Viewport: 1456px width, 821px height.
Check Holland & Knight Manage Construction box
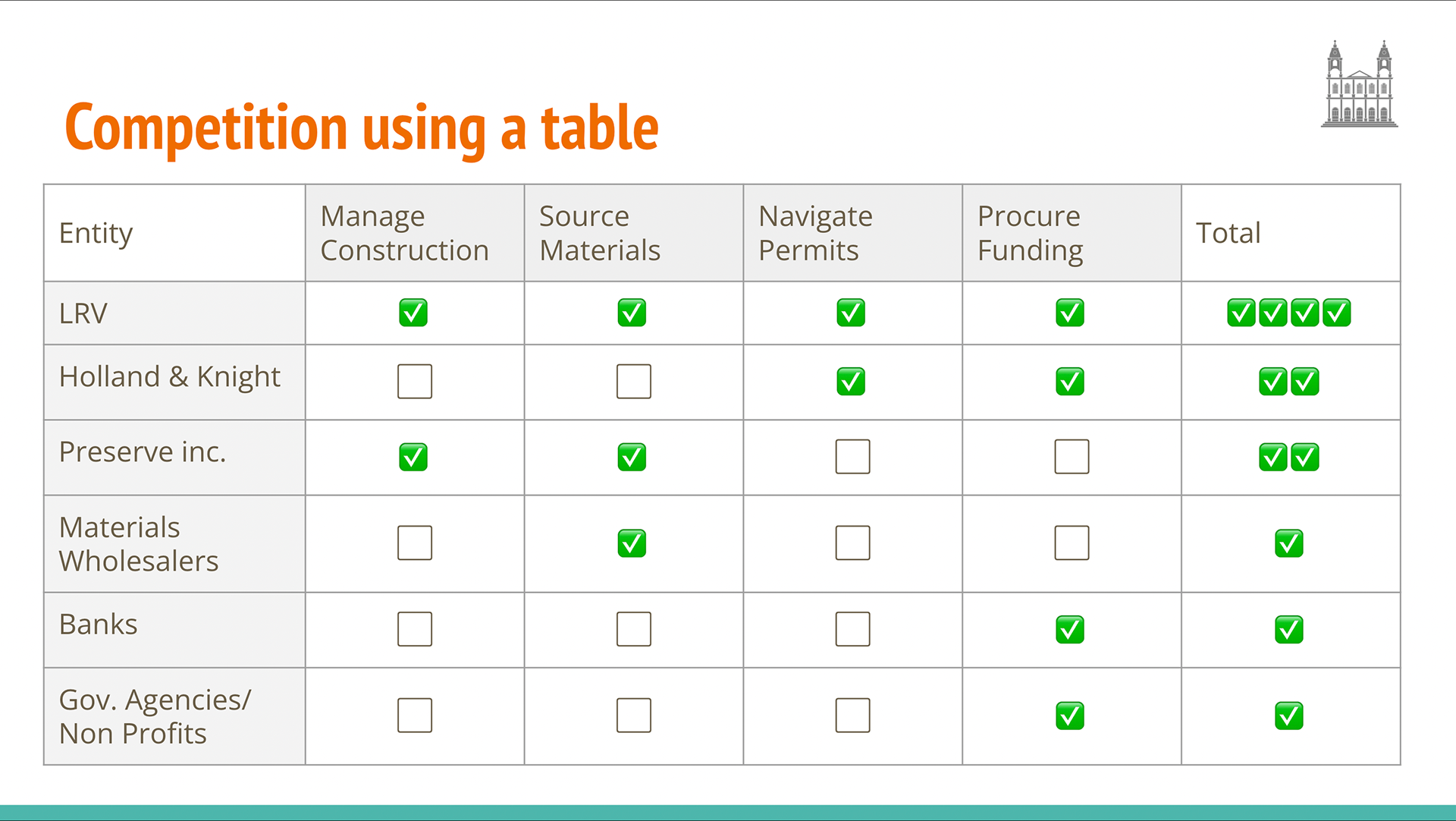click(415, 381)
